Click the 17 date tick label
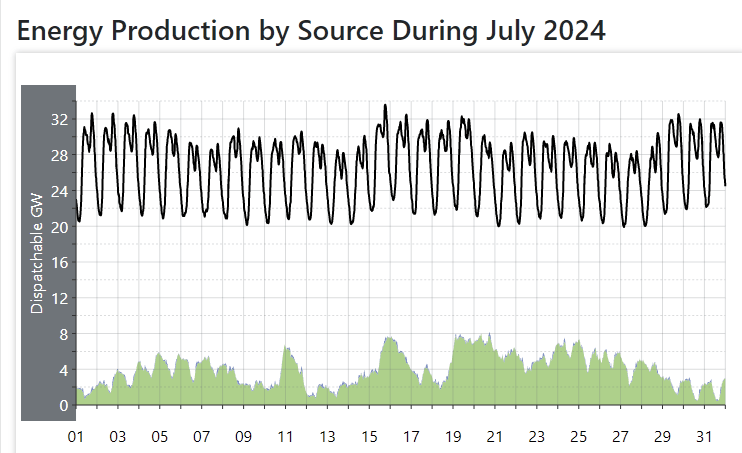Image resolution: width=742 pixels, height=453 pixels. [411, 437]
